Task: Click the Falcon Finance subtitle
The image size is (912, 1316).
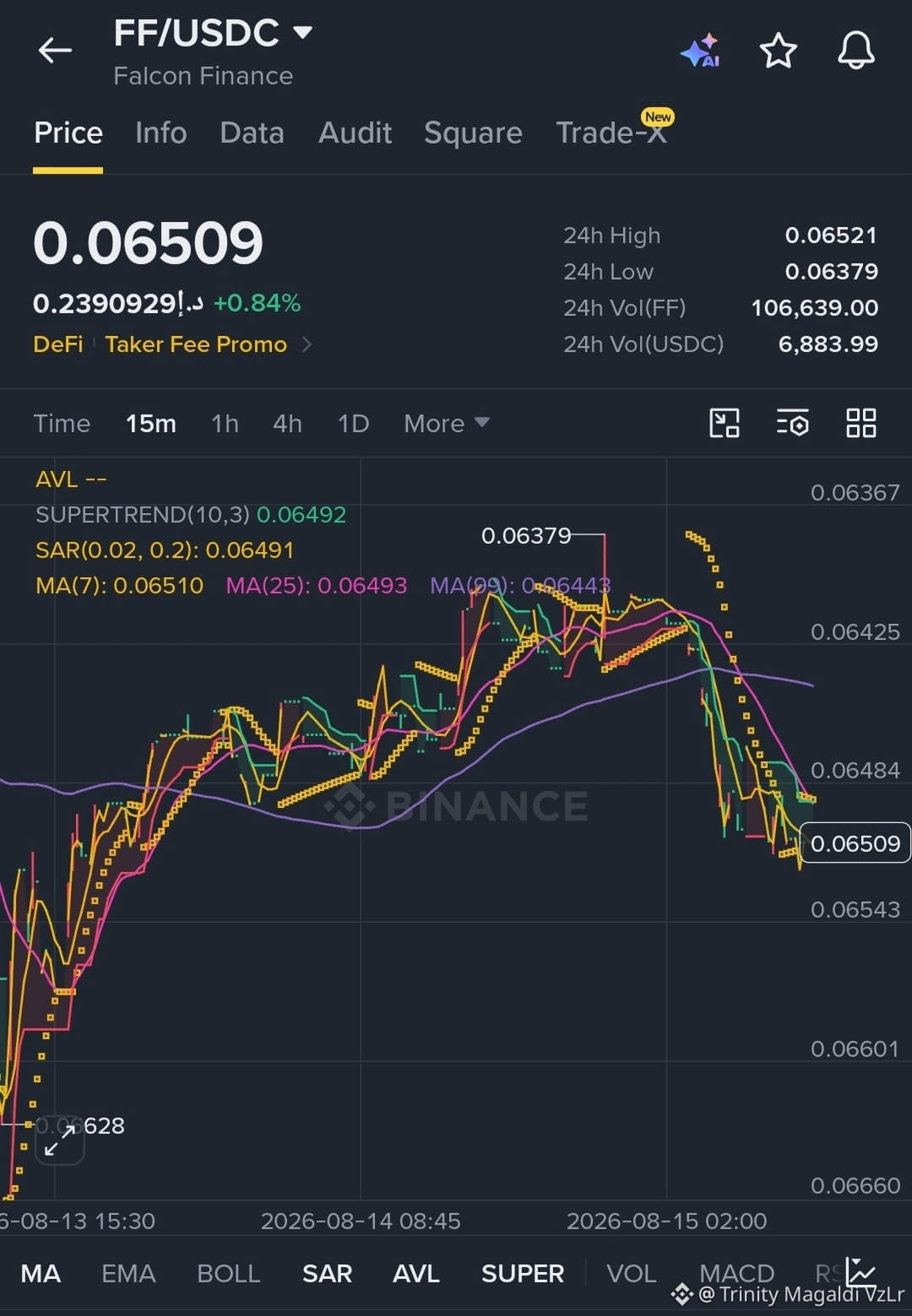Action: tap(203, 76)
